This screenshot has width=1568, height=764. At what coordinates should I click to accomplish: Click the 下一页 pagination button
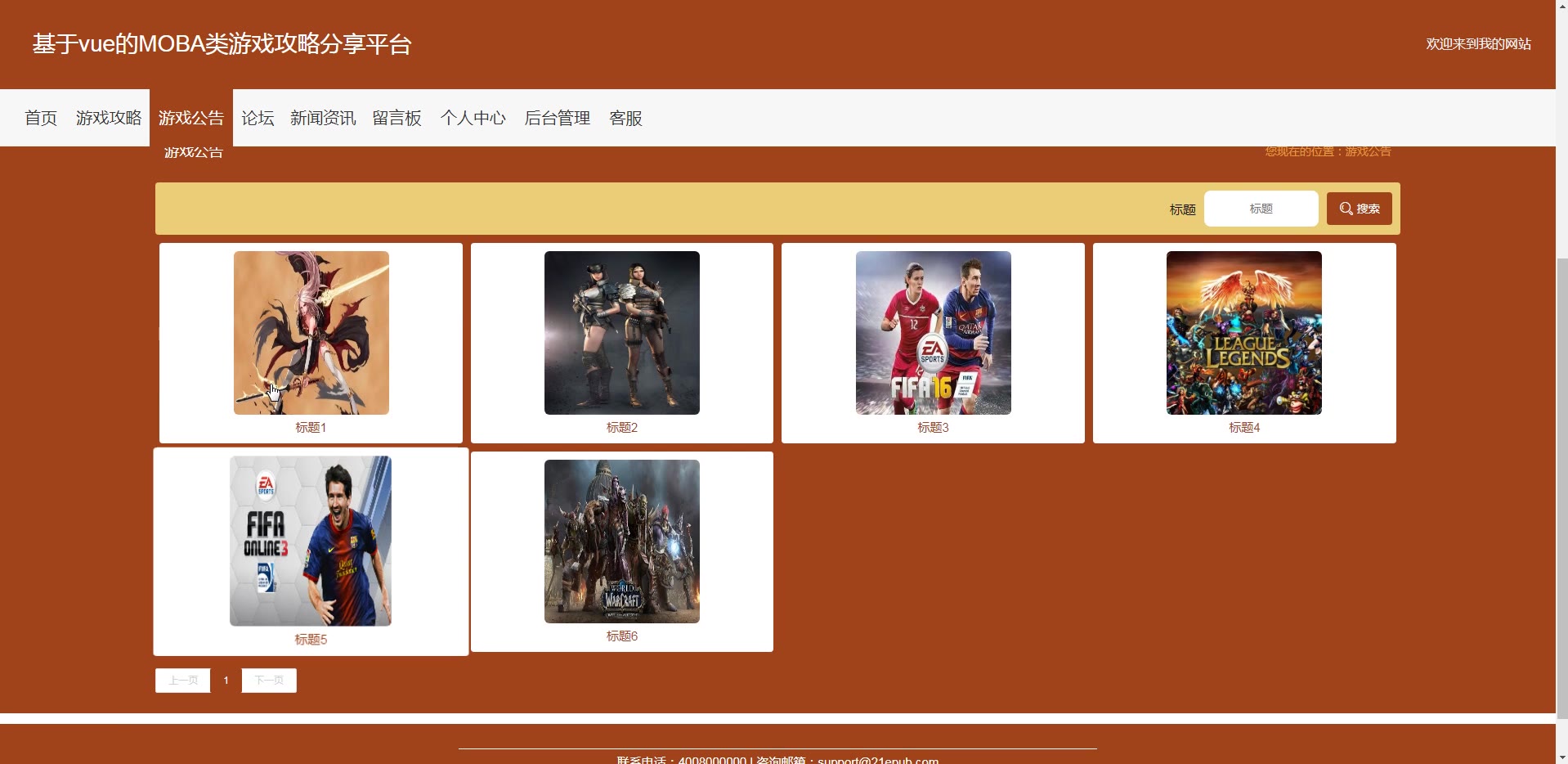(269, 681)
